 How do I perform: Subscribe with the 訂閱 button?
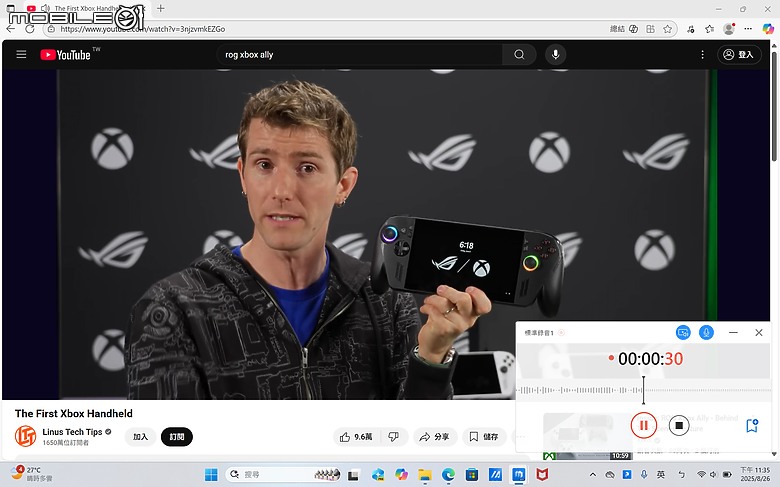tap(177, 437)
